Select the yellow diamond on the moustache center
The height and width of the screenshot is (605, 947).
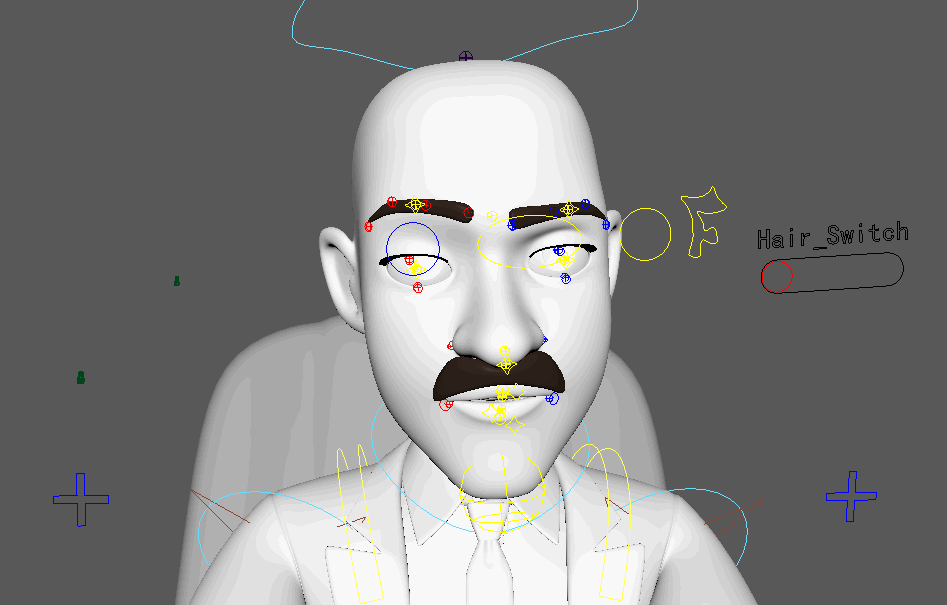point(506,365)
